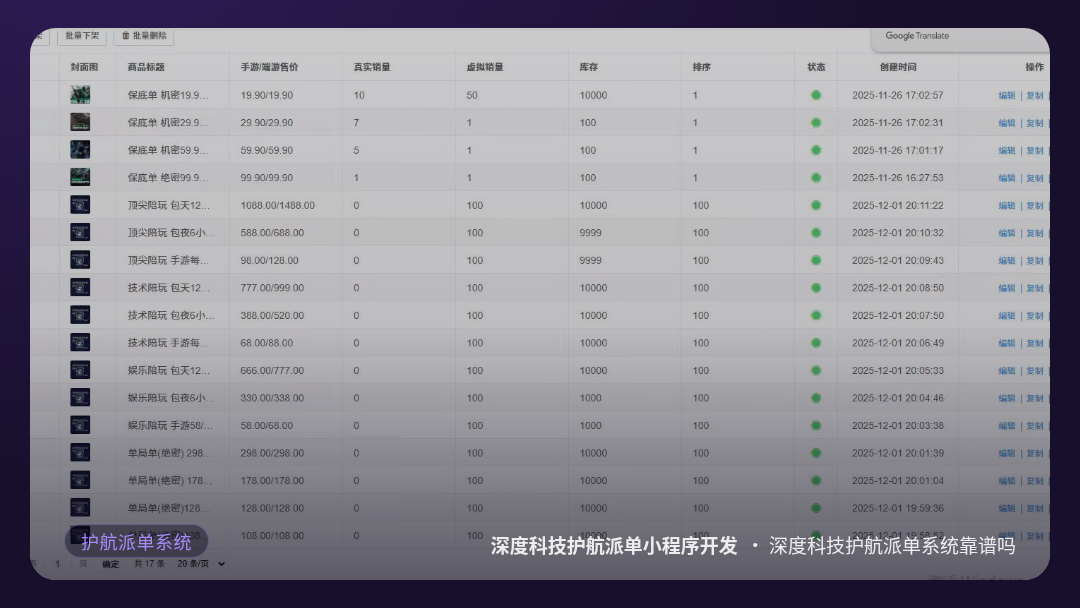Click the 确定 pagination confirm button
This screenshot has height=608, width=1080.
(x=111, y=564)
